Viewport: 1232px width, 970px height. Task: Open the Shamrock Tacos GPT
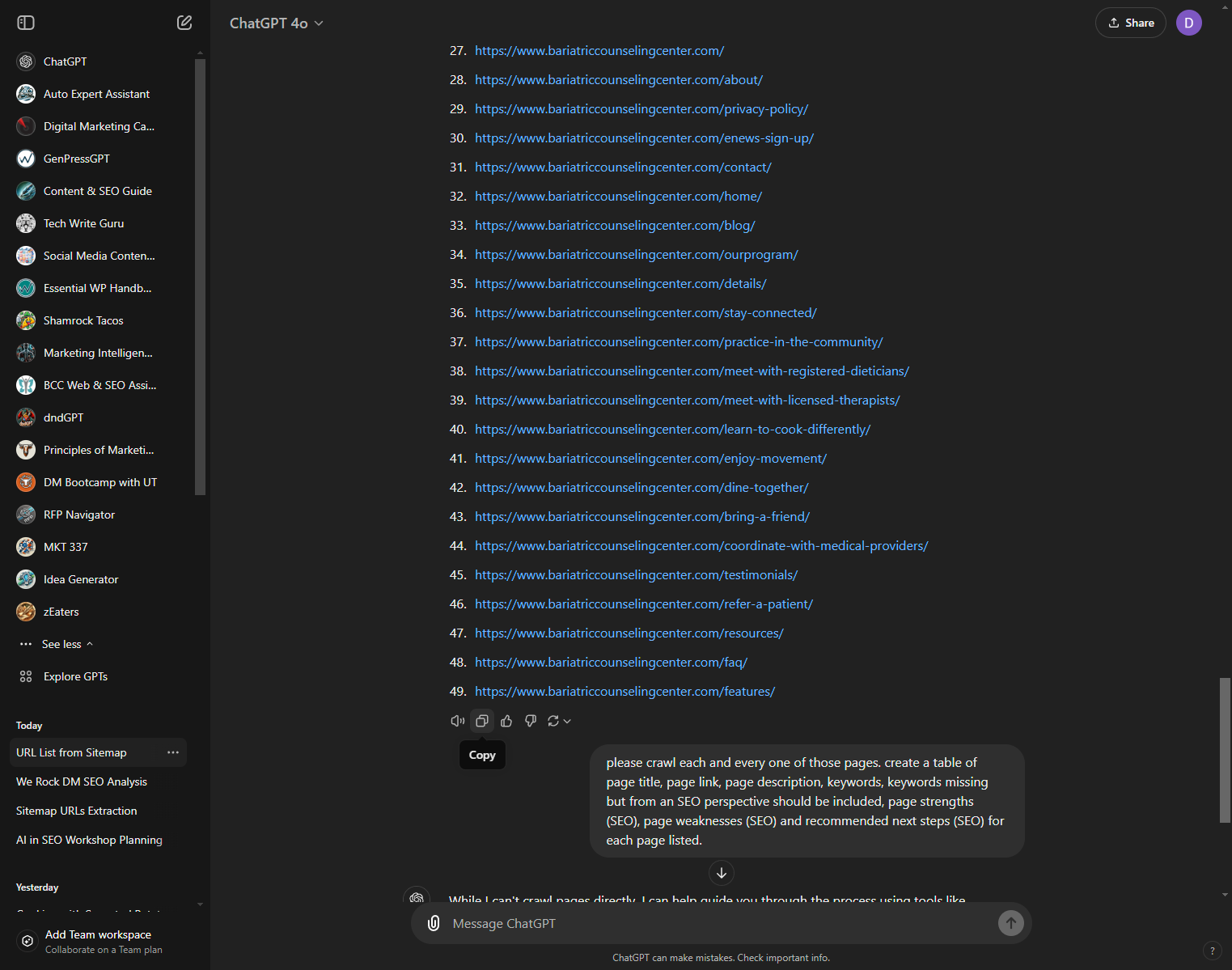(101, 320)
